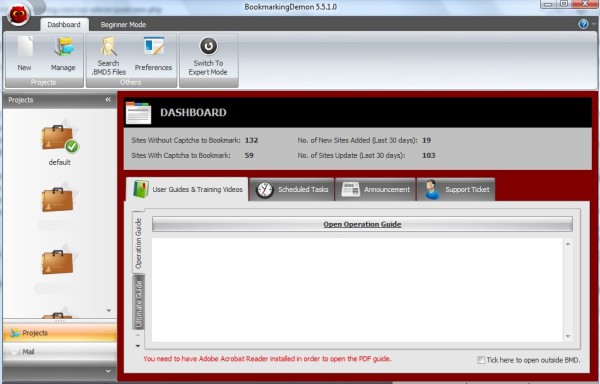Select the vertical Operation Guide tab
The height and width of the screenshot is (384, 600).
coord(139,243)
